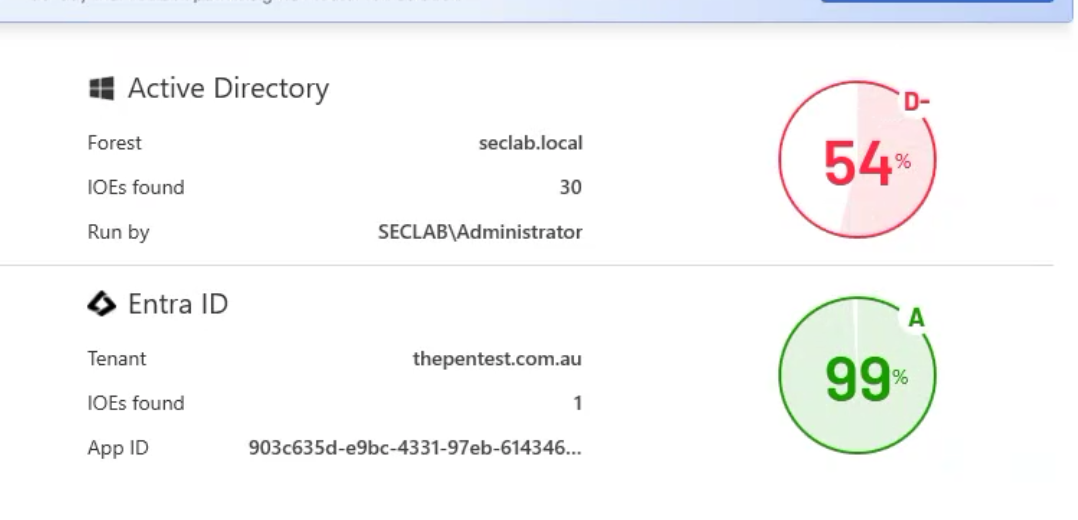The width and height of the screenshot is (1078, 520).
Task: Click the truncated App ID value 903c635d
Action: (415, 448)
